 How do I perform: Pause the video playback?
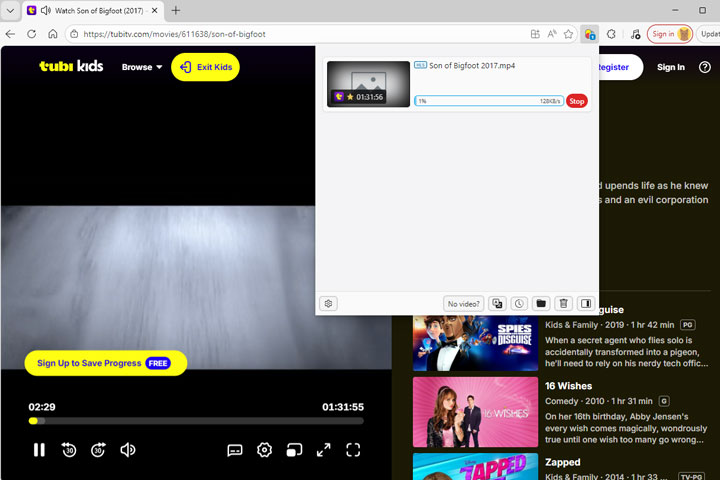click(39, 450)
